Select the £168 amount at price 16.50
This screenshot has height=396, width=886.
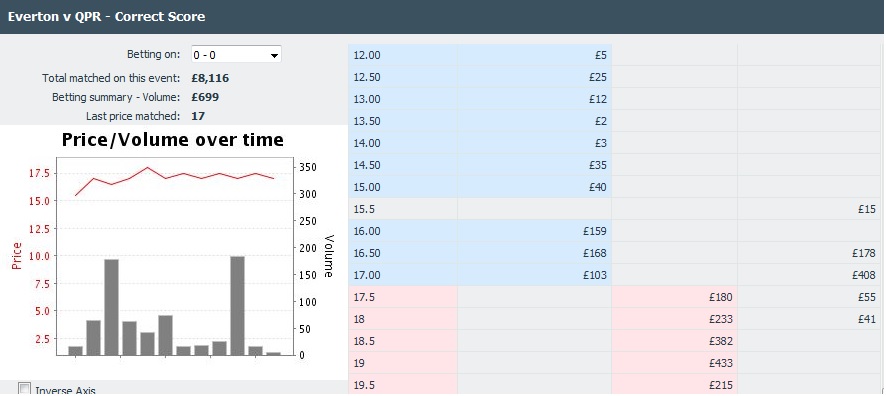tap(594, 253)
